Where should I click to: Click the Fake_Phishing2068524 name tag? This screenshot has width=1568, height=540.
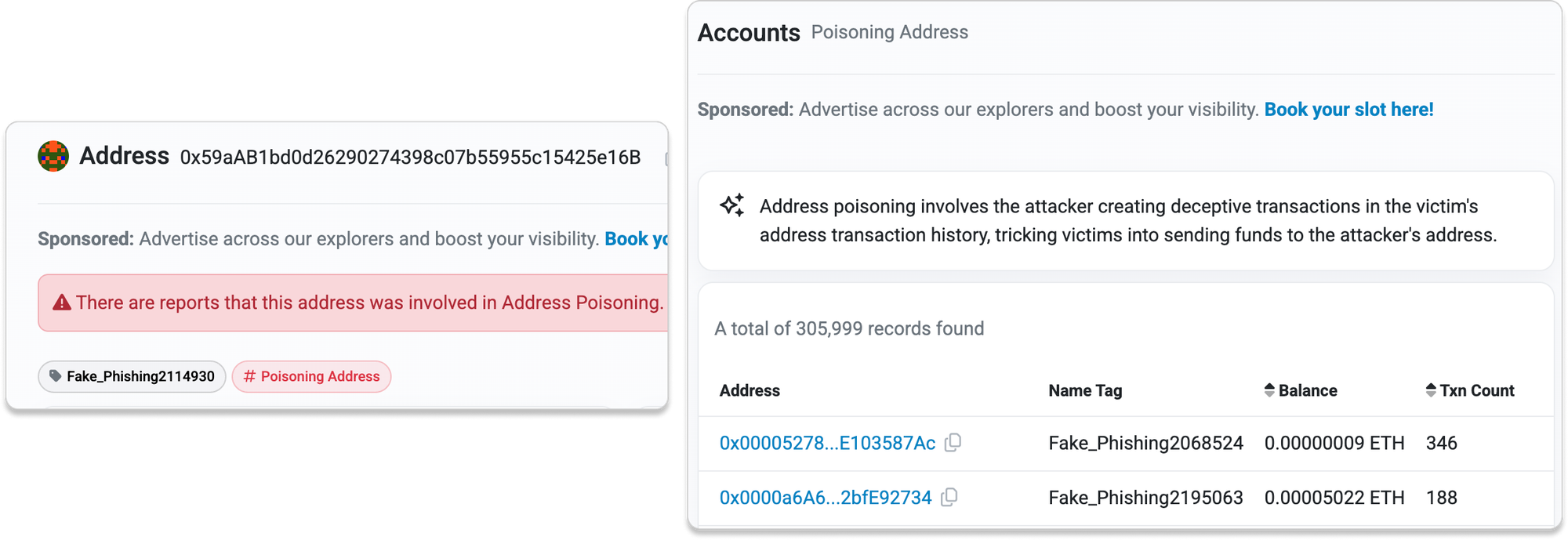click(1145, 444)
